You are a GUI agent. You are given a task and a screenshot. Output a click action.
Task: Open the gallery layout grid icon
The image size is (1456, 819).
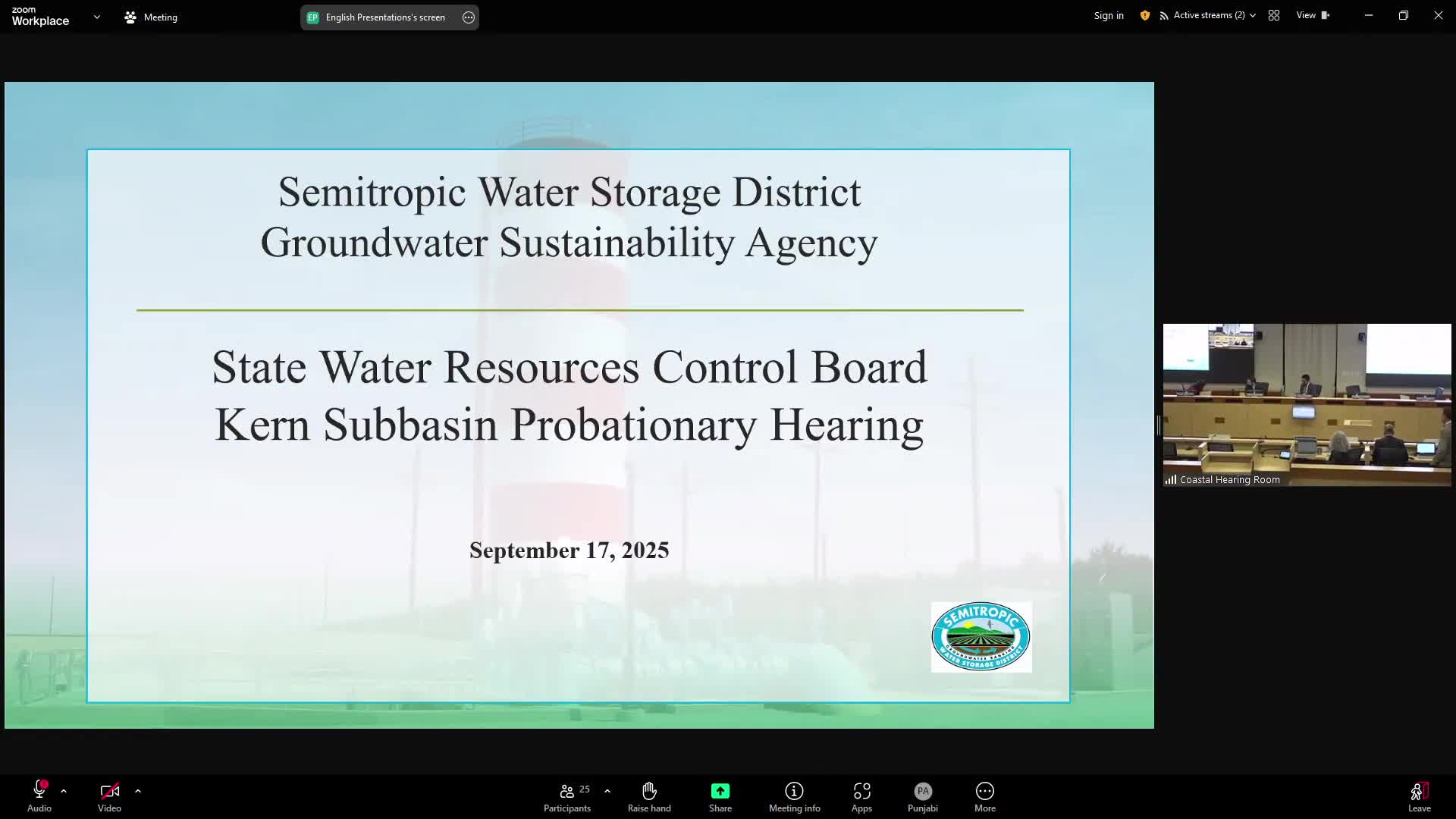(1274, 15)
